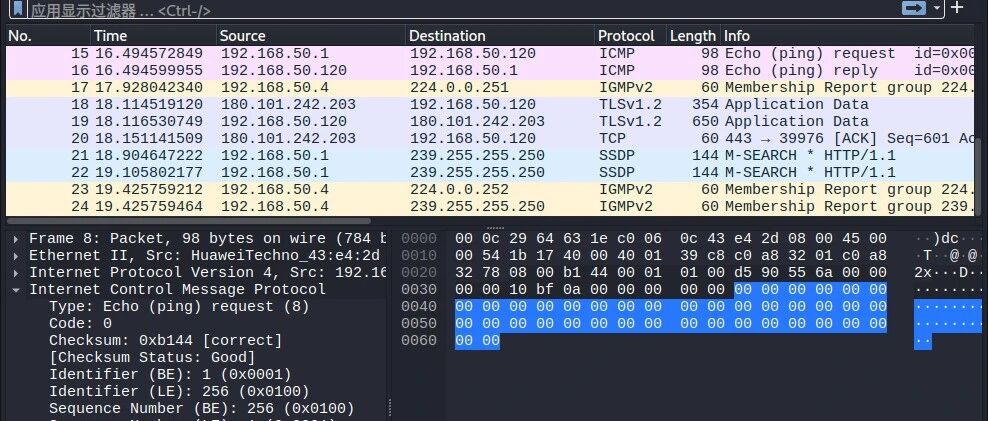The width and height of the screenshot is (988, 421).
Task: Select packet 16 ICMP Echo reply
Action: click(490, 71)
